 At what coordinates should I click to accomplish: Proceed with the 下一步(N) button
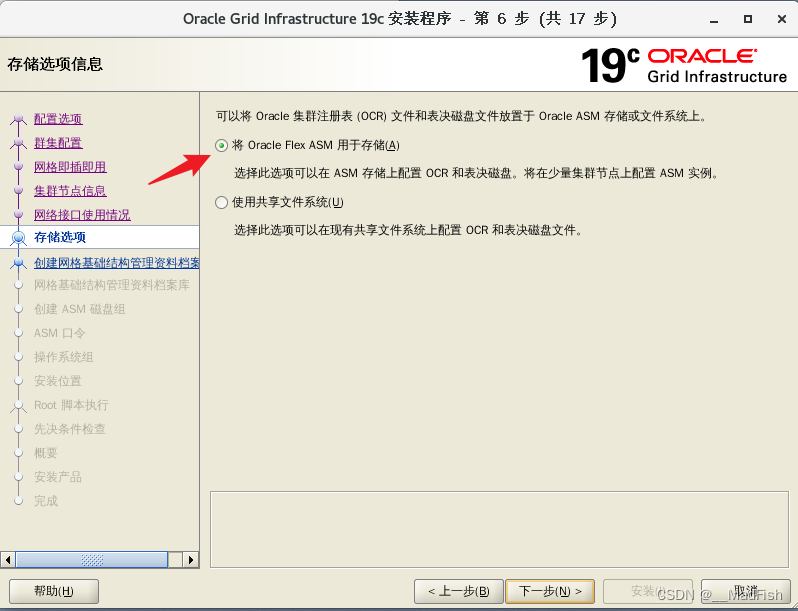point(550,591)
